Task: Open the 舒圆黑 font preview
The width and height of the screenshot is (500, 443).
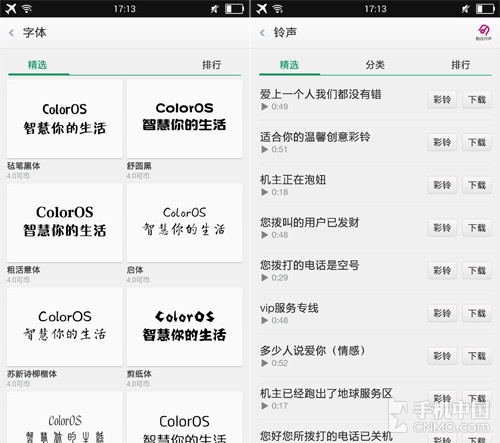Action: pos(184,119)
